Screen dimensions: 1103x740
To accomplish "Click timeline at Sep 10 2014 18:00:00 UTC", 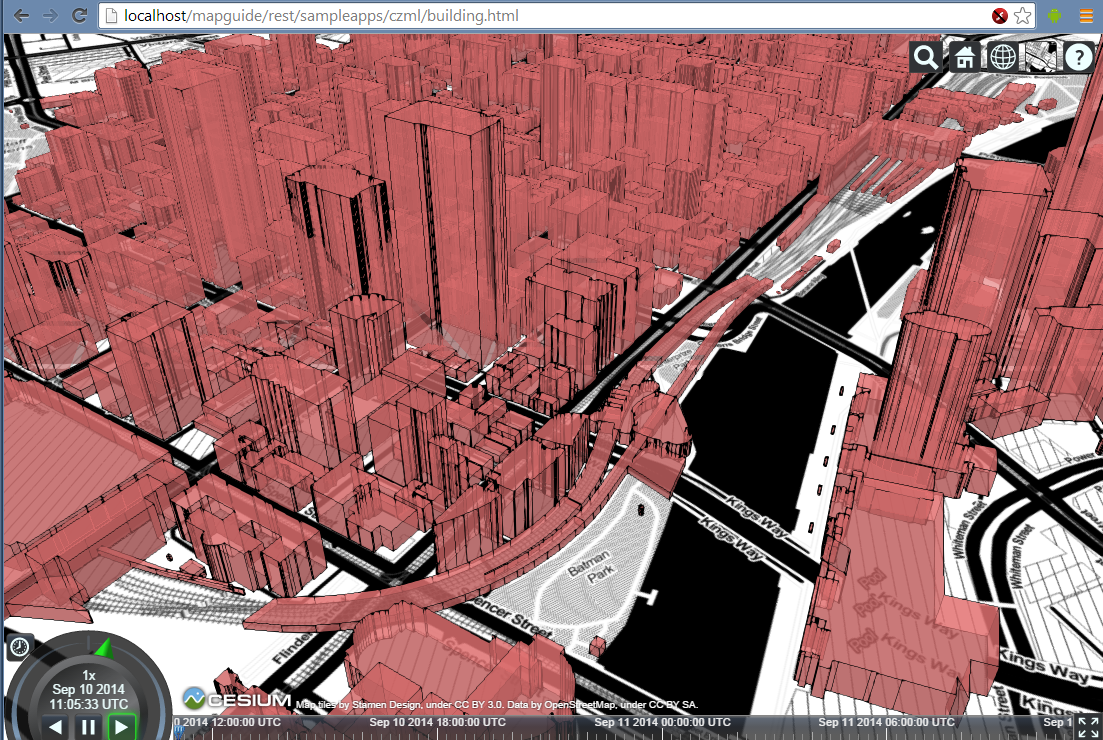I will pyautogui.click(x=437, y=722).
